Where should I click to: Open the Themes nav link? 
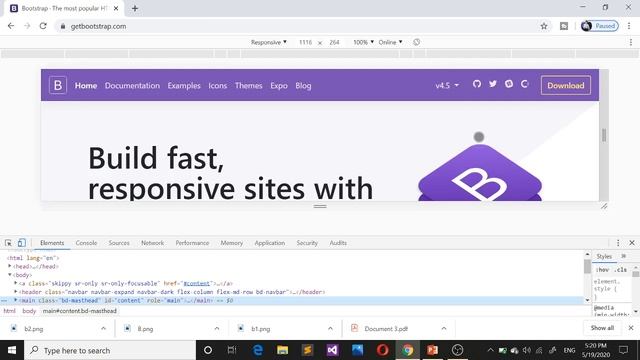tap(248, 86)
